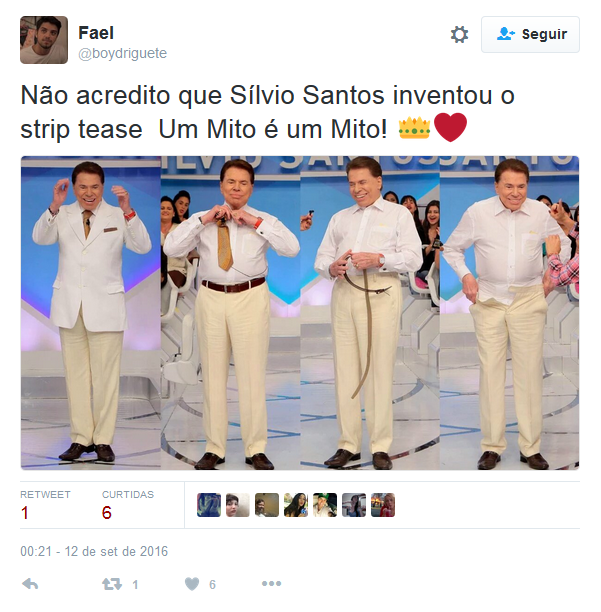This screenshot has width=601, height=612.
Task: Open the second liker's avatar
Action: pos(238,505)
